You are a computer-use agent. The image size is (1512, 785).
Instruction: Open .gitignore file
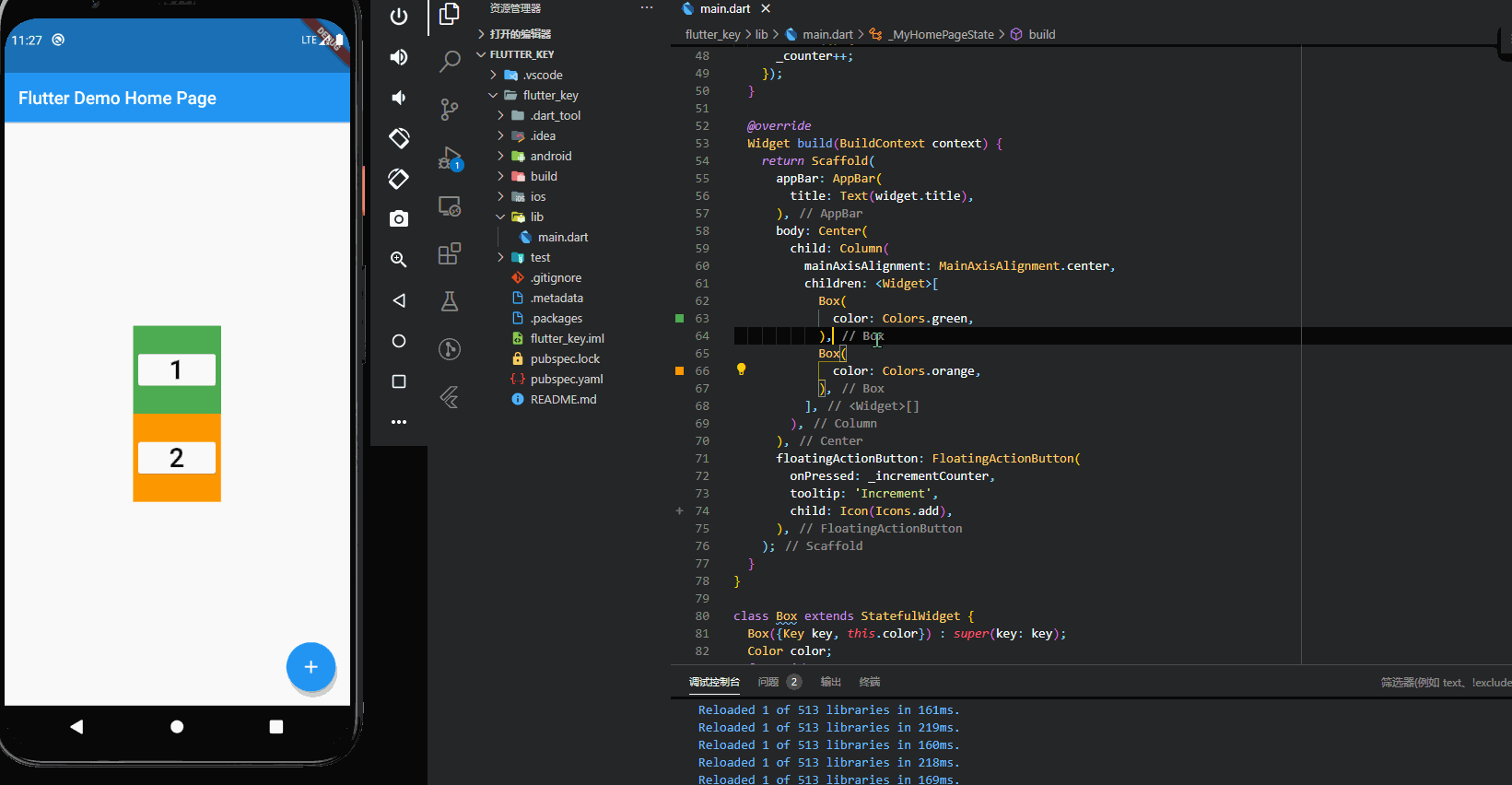tap(556, 277)
